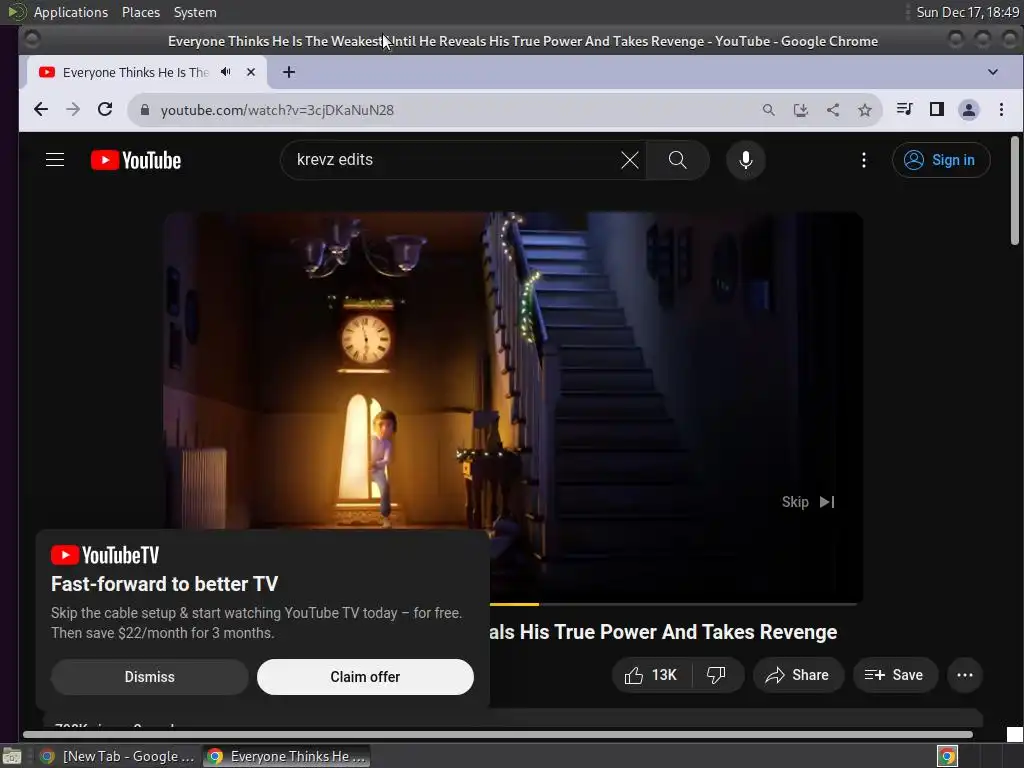Install app via the download icon in address bar
The image size is (1024, 768).
[x=801, y=110]
